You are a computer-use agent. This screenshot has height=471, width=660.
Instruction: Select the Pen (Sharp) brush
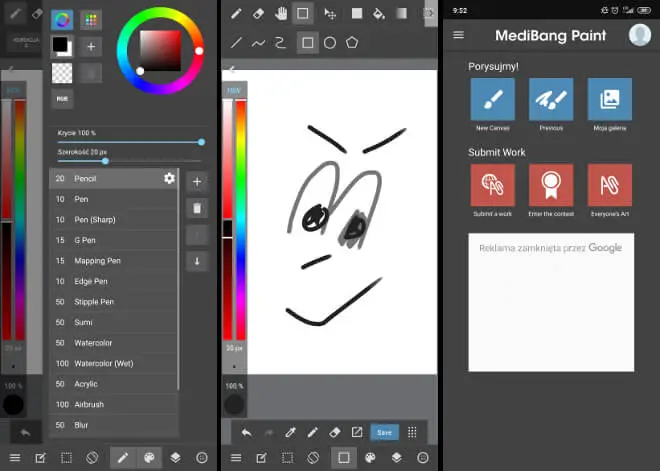(114, 220)
